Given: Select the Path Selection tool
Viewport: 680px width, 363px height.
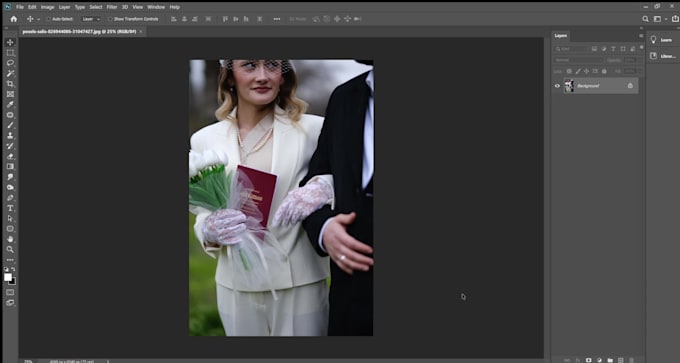Looking at the screenshot, I should (10, 219).
